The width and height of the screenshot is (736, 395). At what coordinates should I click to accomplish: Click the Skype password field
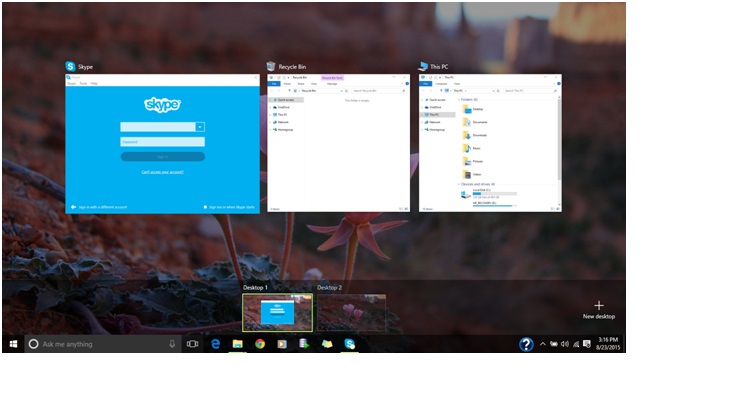(162, 142)
